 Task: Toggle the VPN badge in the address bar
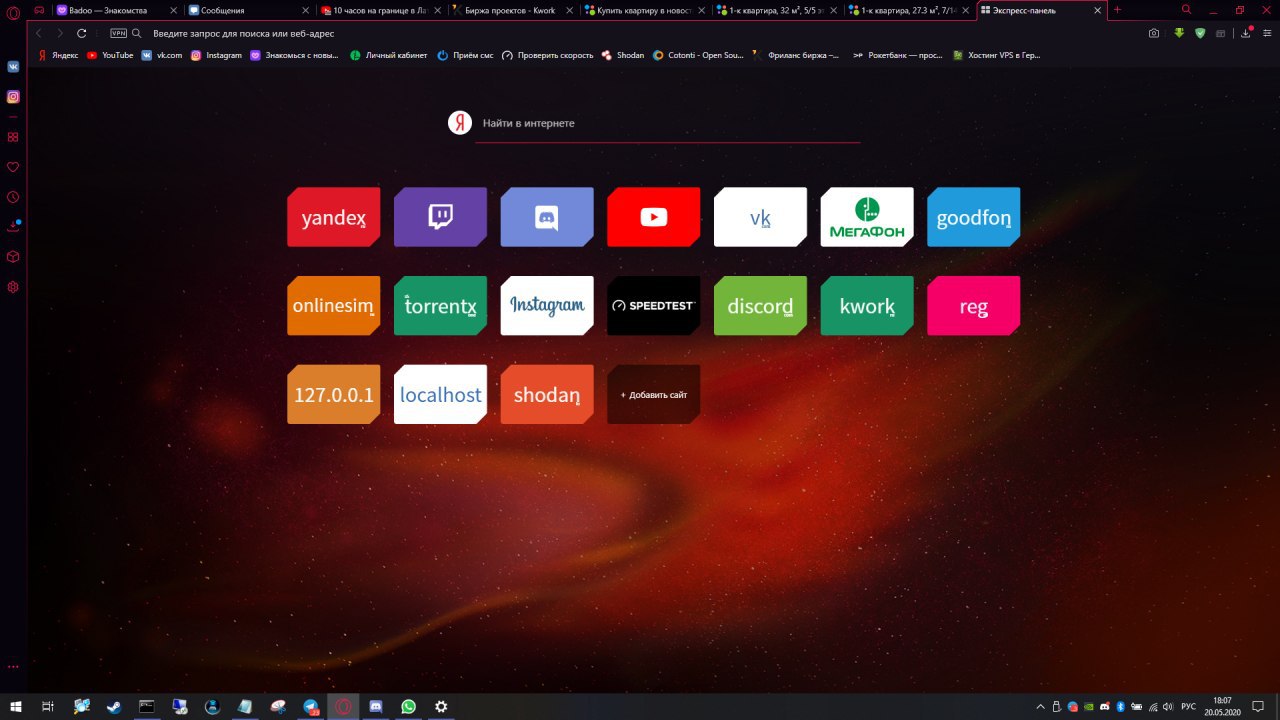[x=118, y=33]
